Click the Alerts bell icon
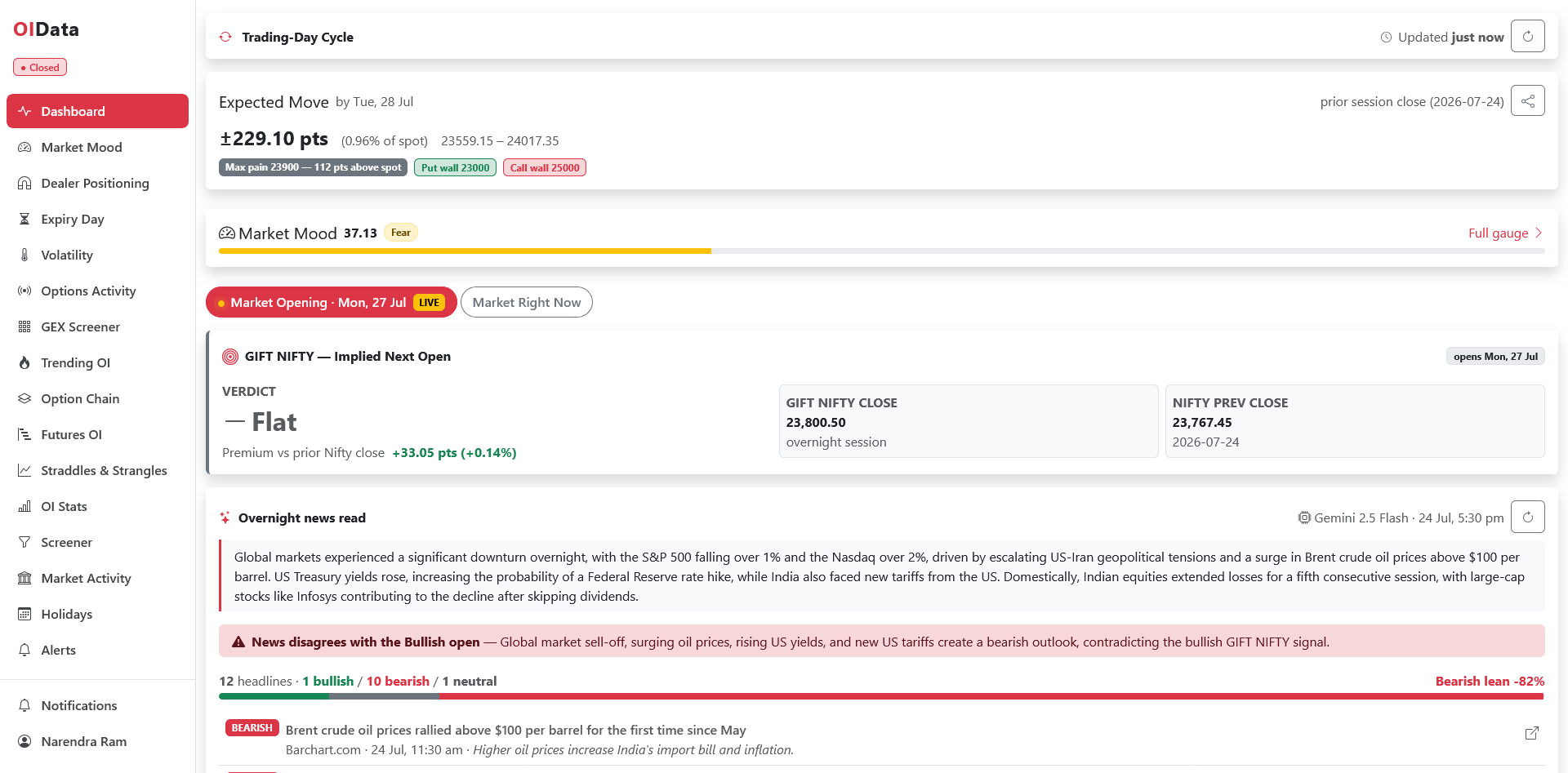 pos(24,650)
